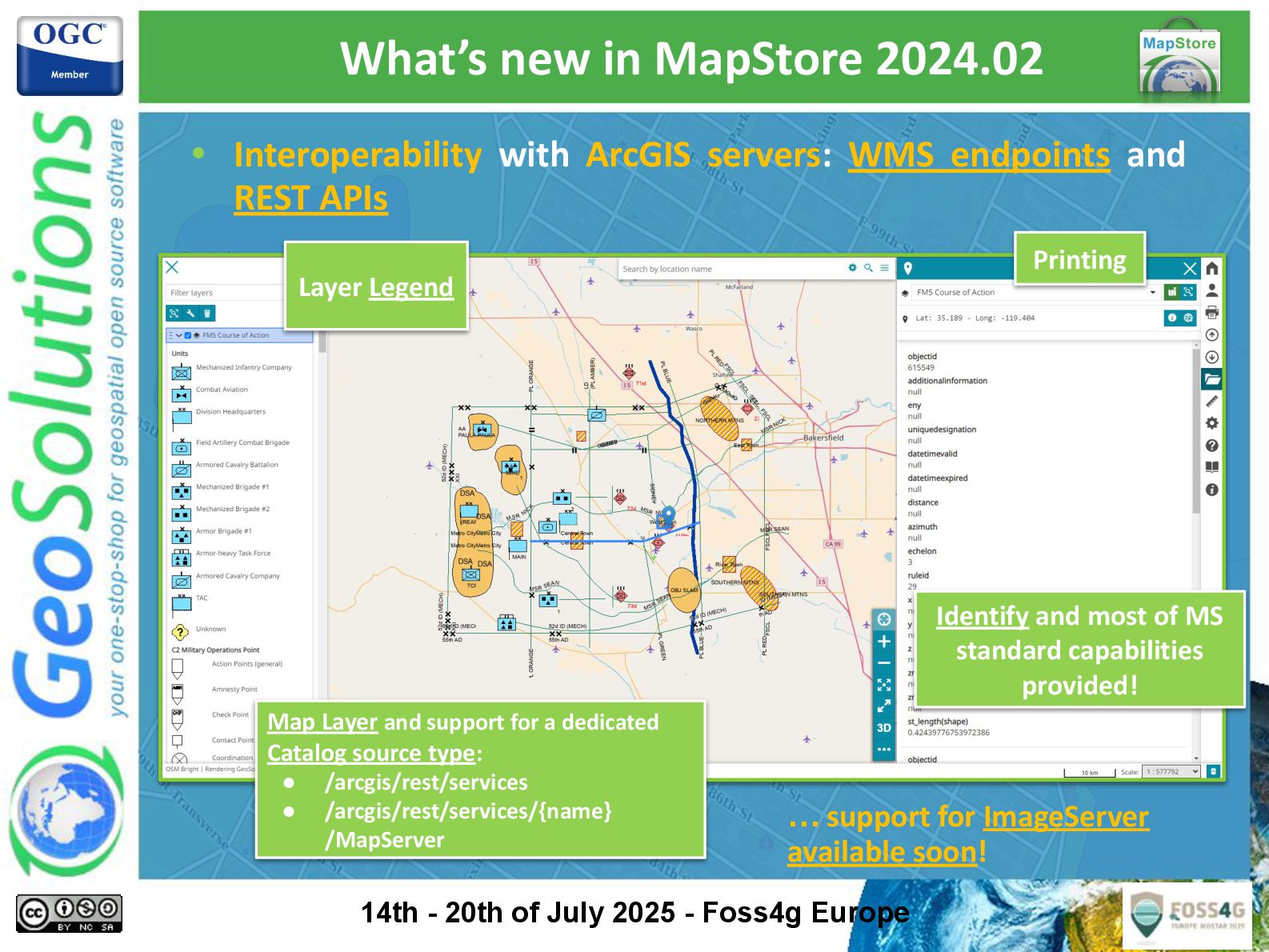Open layer settings wrench tool
Screen dimensions: 1269x952
[x=190, y=313]
